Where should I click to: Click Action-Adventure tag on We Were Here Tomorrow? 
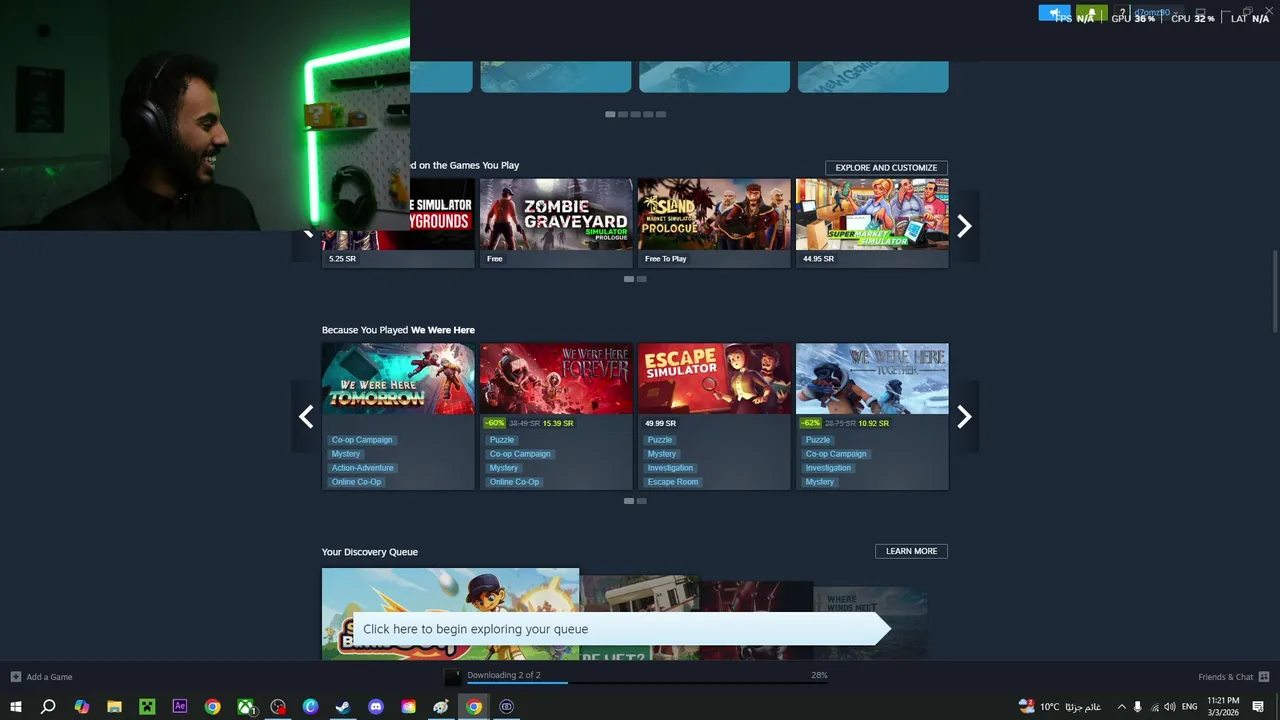pos(363,468)
